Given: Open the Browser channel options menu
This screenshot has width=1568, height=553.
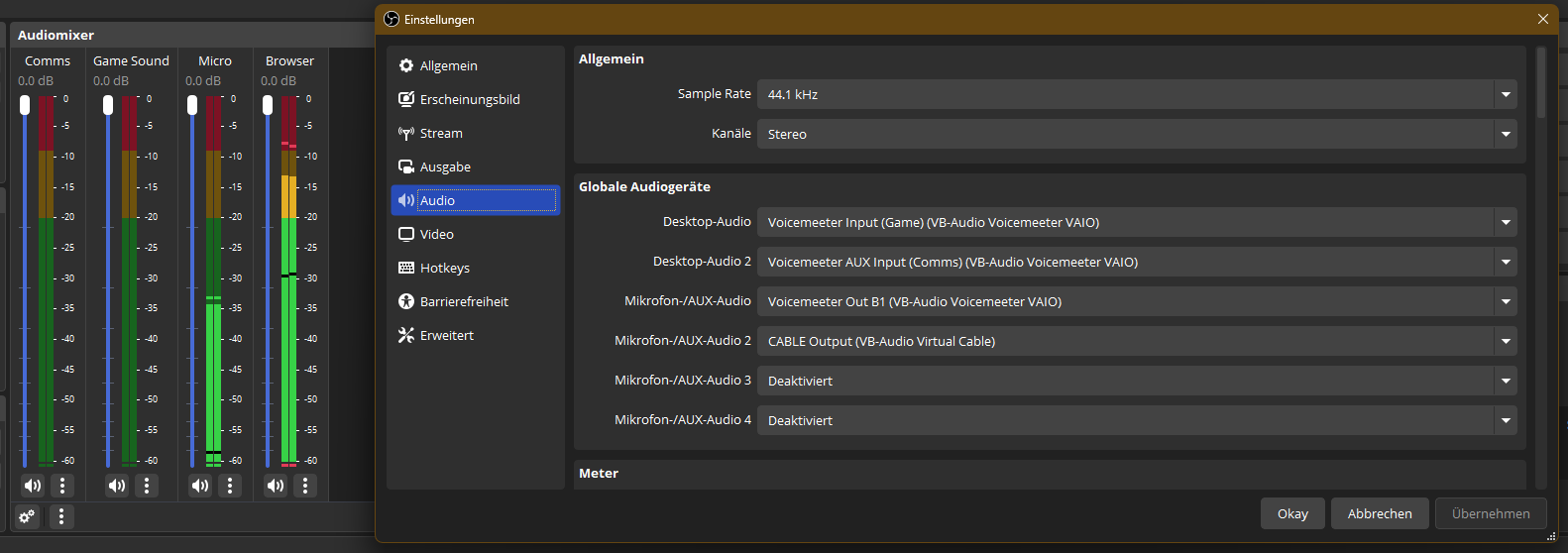Looking at the screenshot, I should coord(305,486).
